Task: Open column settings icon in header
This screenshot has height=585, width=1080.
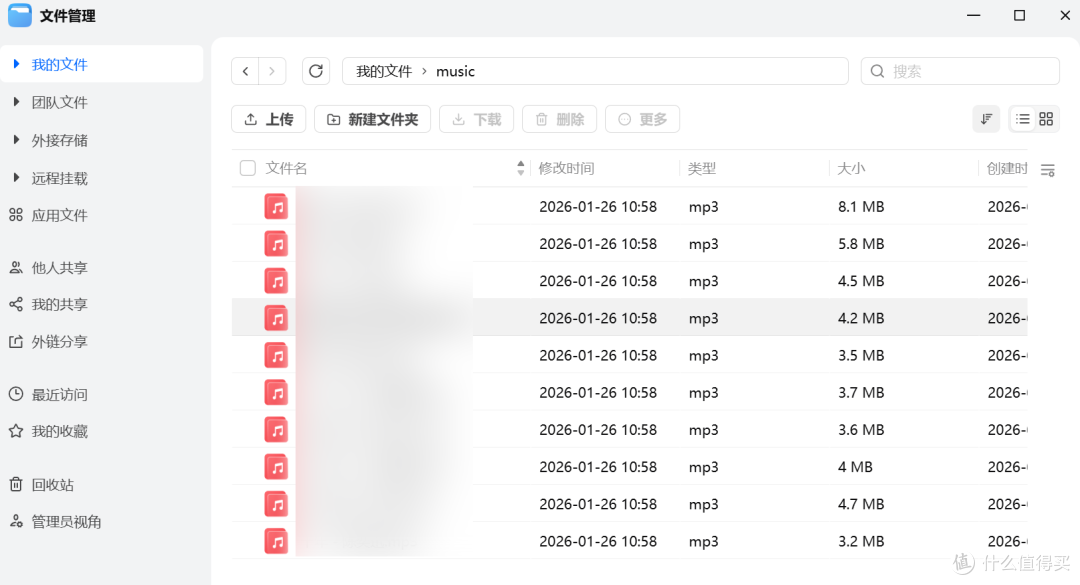Action: tap(1048, 170)
